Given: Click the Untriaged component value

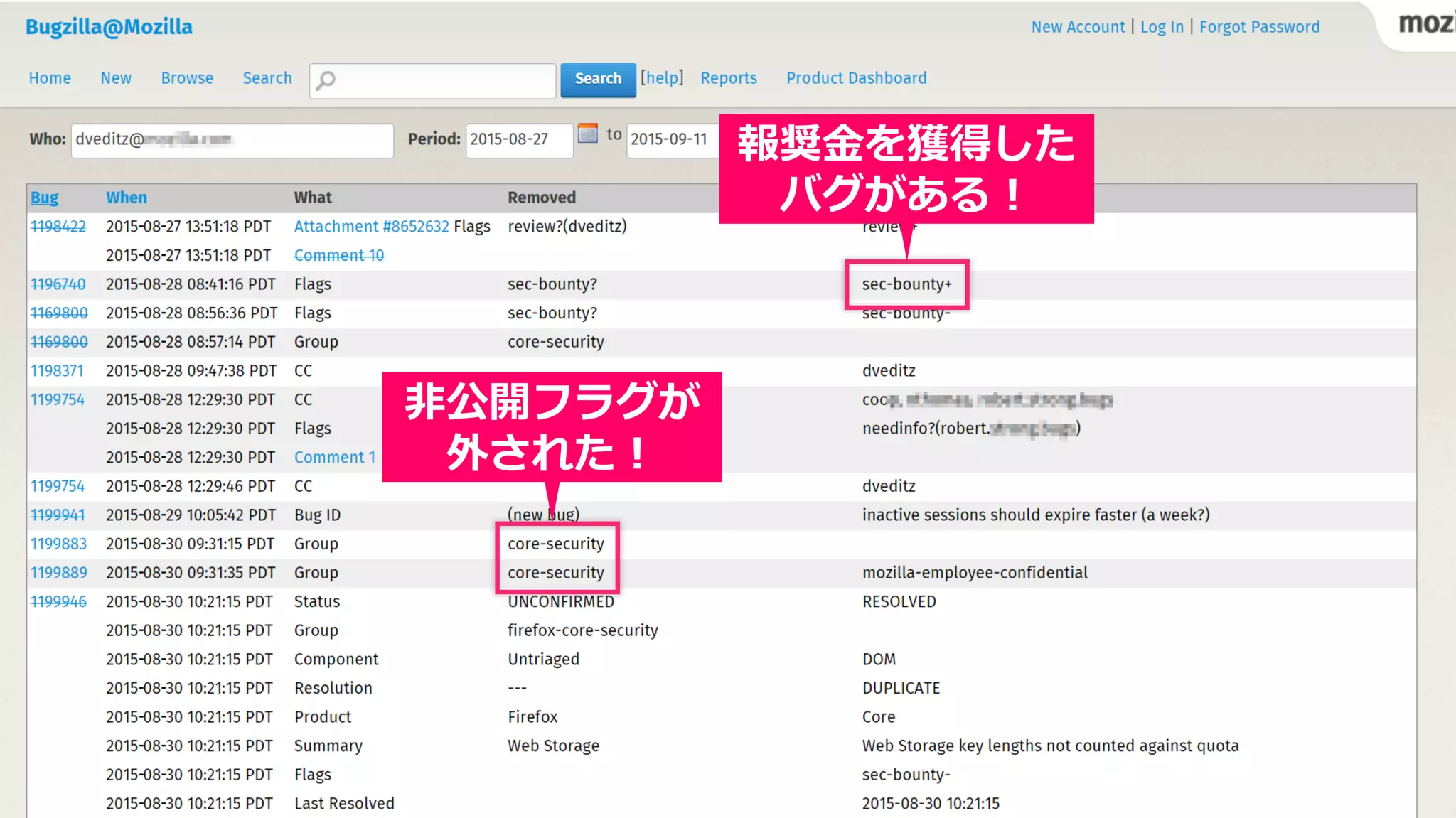Looking at the screenshot, I should point(543,660).
